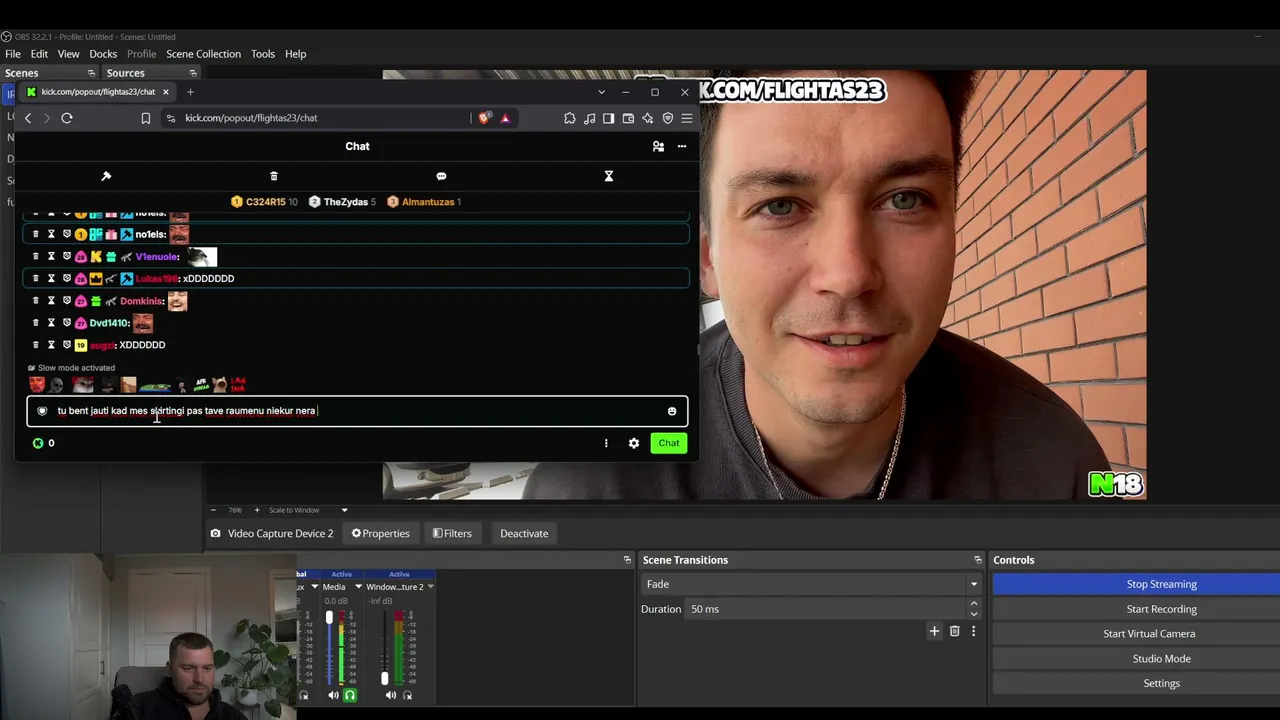Viewport: 1280px width, 720px height.
Task: Click the speech bubble icon in chat toolbar
Action: (441, 176)
